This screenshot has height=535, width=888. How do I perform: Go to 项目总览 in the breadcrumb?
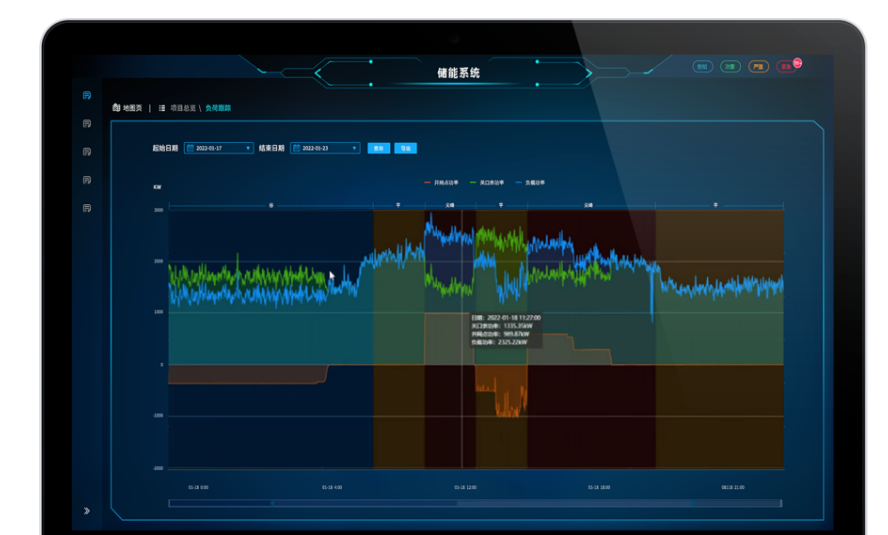tap(183, 107)
